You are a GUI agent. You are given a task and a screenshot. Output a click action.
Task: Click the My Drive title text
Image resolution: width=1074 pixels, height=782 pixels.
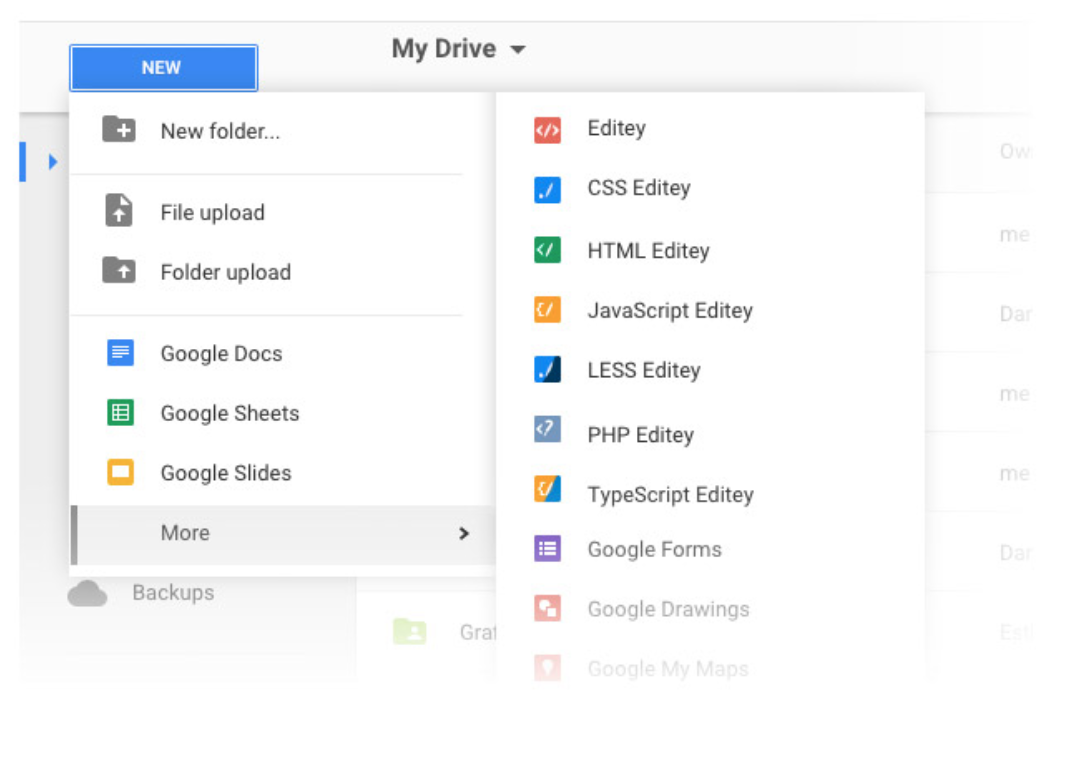tap(444, 49)
